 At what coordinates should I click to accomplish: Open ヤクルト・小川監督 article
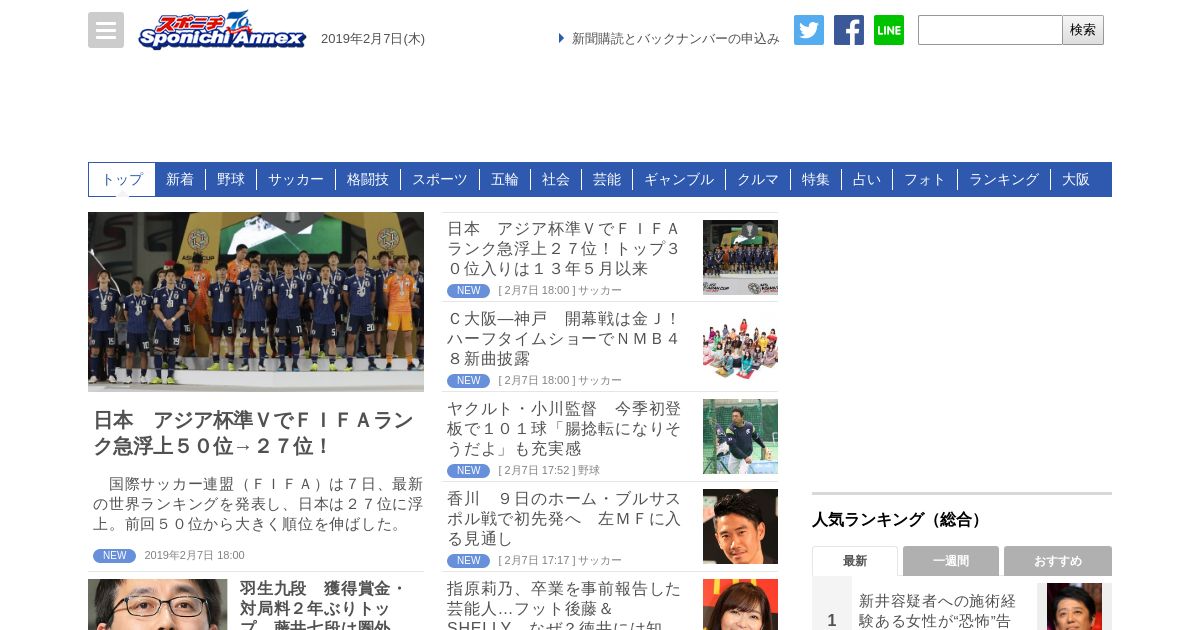564,429
